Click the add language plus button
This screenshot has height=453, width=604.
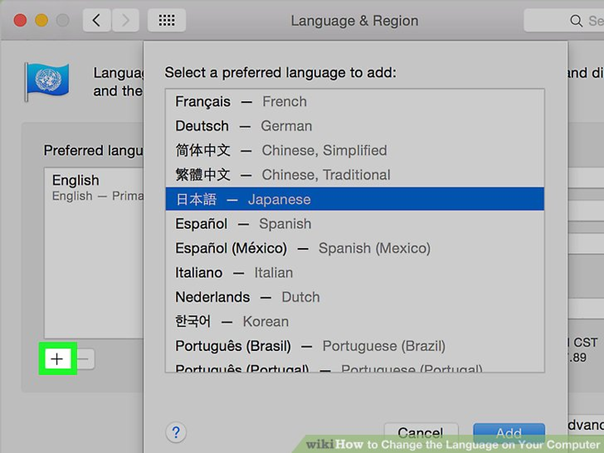click(x=57, y=359)
